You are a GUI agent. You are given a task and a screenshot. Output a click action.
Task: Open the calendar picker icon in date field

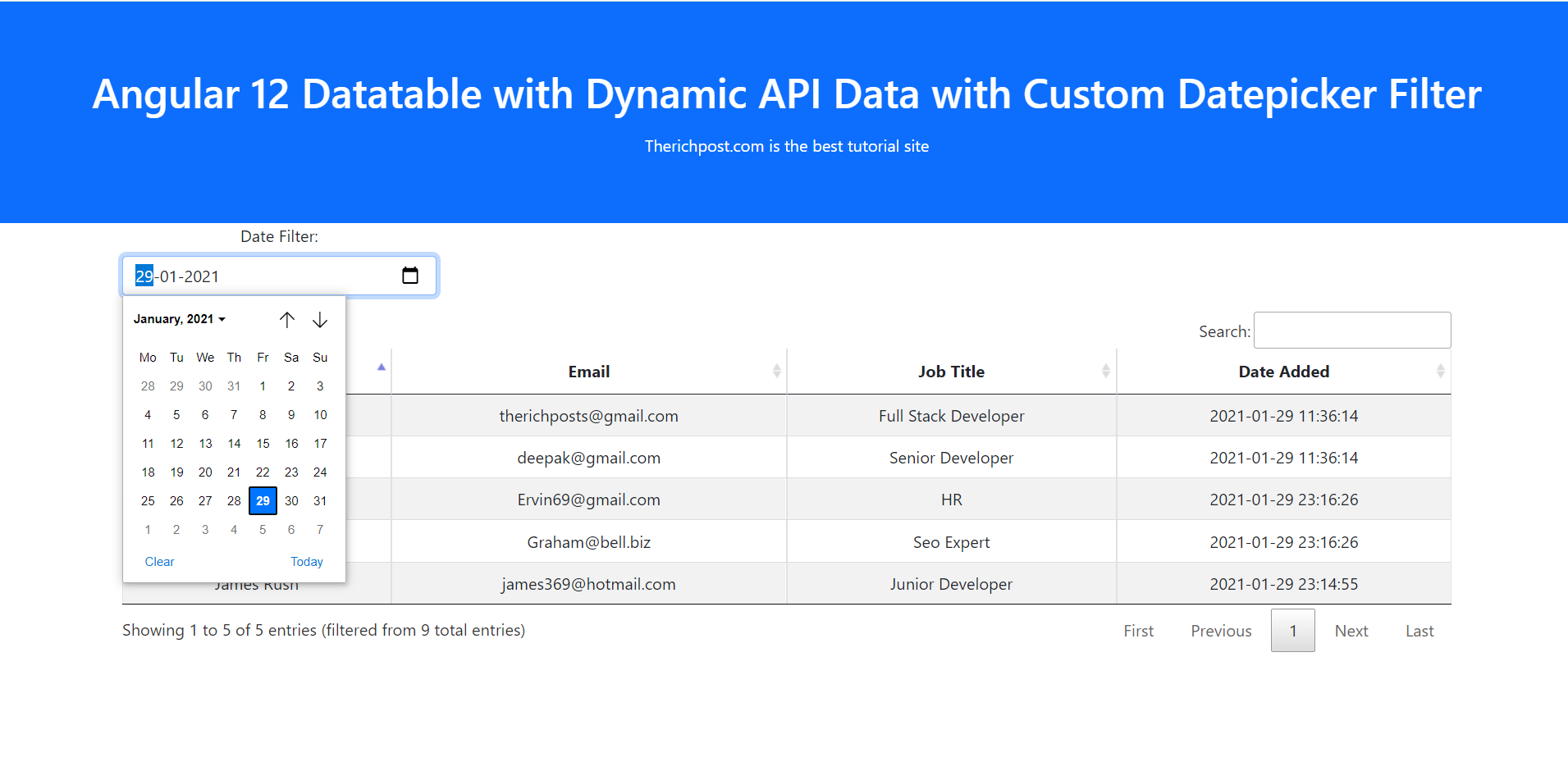point(410,276)
